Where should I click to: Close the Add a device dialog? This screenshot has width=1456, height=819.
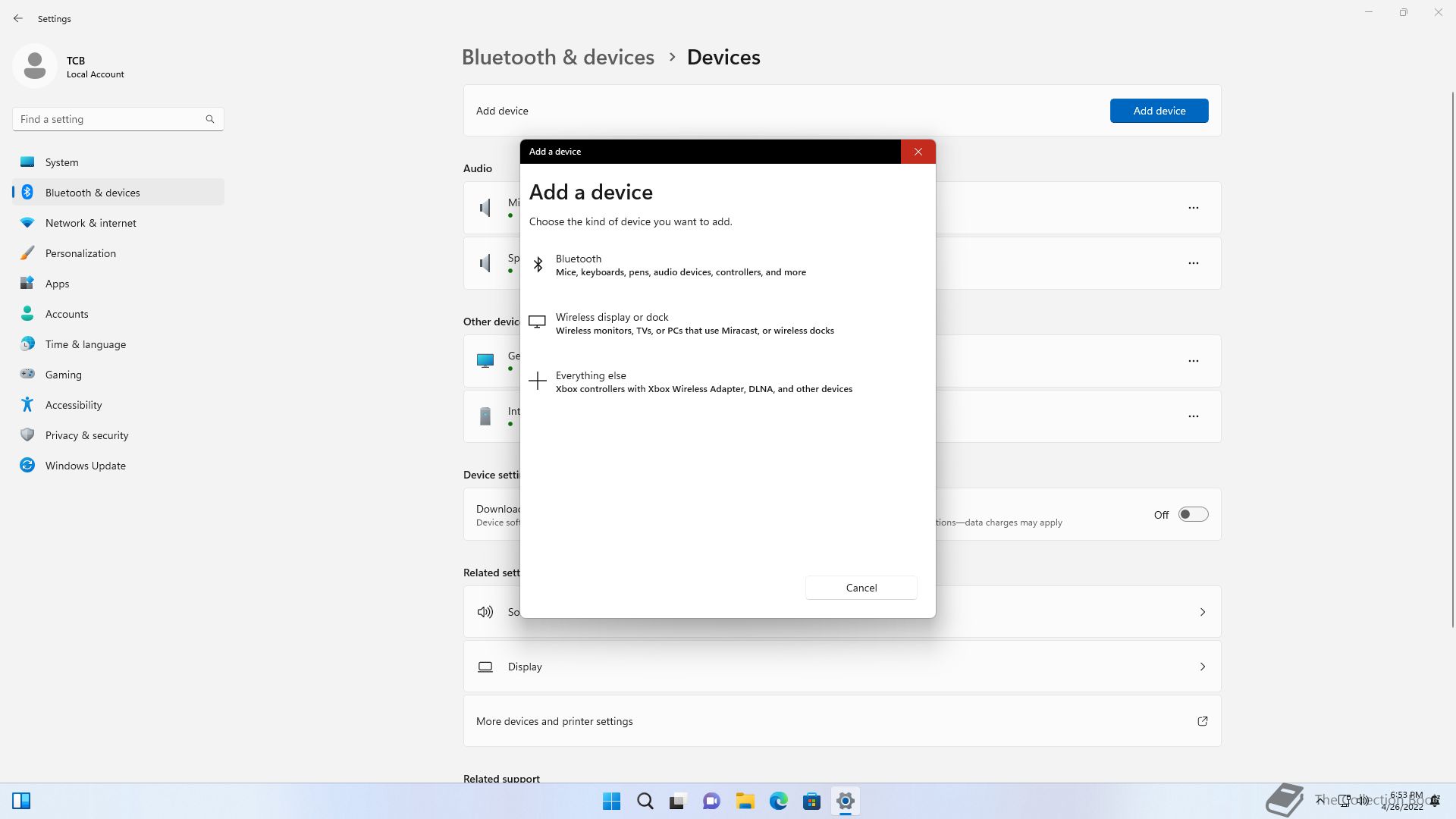tap(918, 152)
